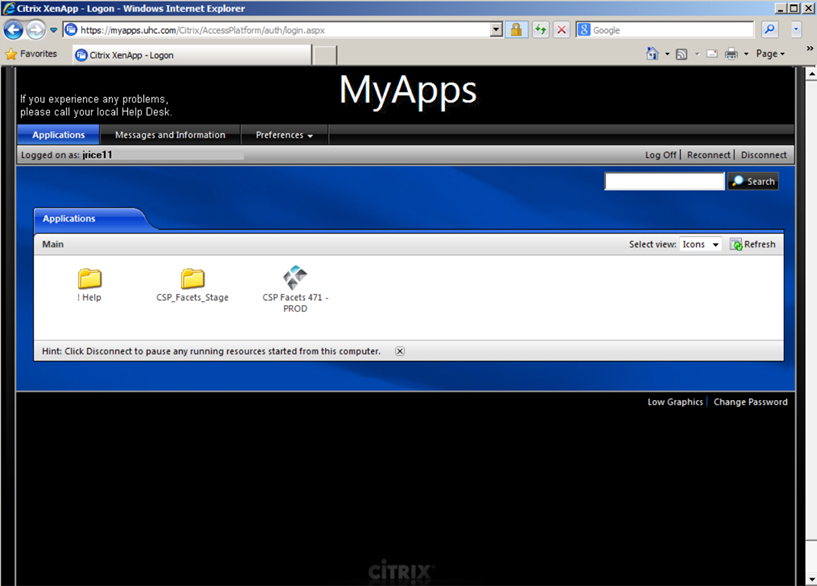Open the ! Help folder
Screen dimensions: 817x586
coord(90,279)
